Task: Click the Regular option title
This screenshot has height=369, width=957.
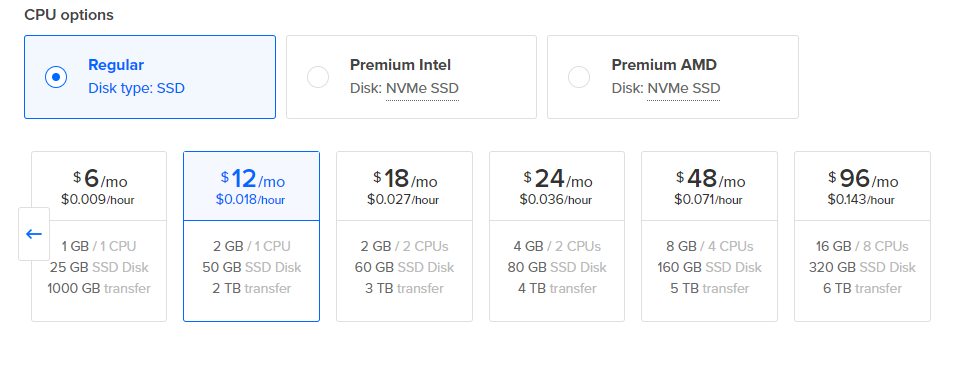Action: click(116, 65)
